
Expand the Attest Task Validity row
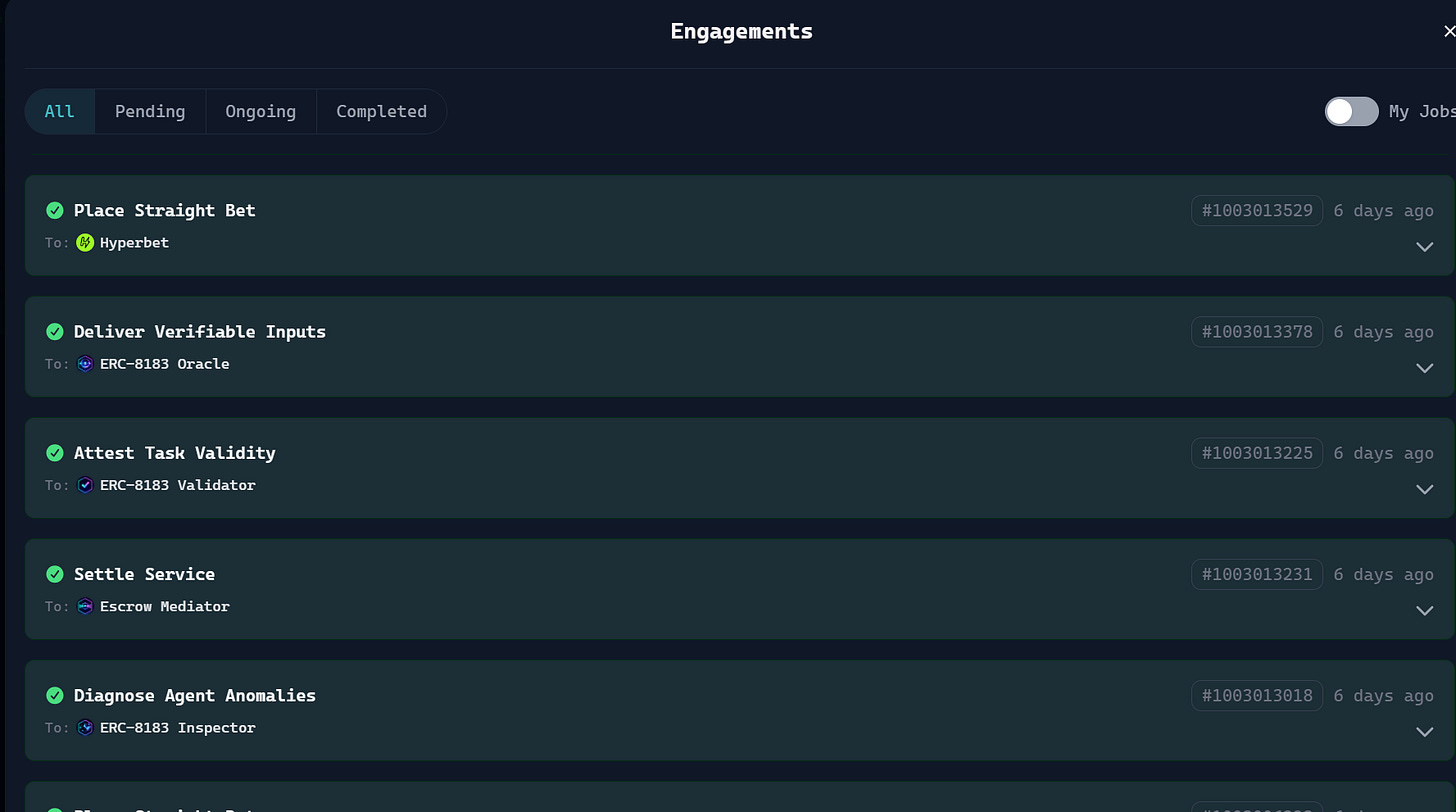coord(1425,489)
